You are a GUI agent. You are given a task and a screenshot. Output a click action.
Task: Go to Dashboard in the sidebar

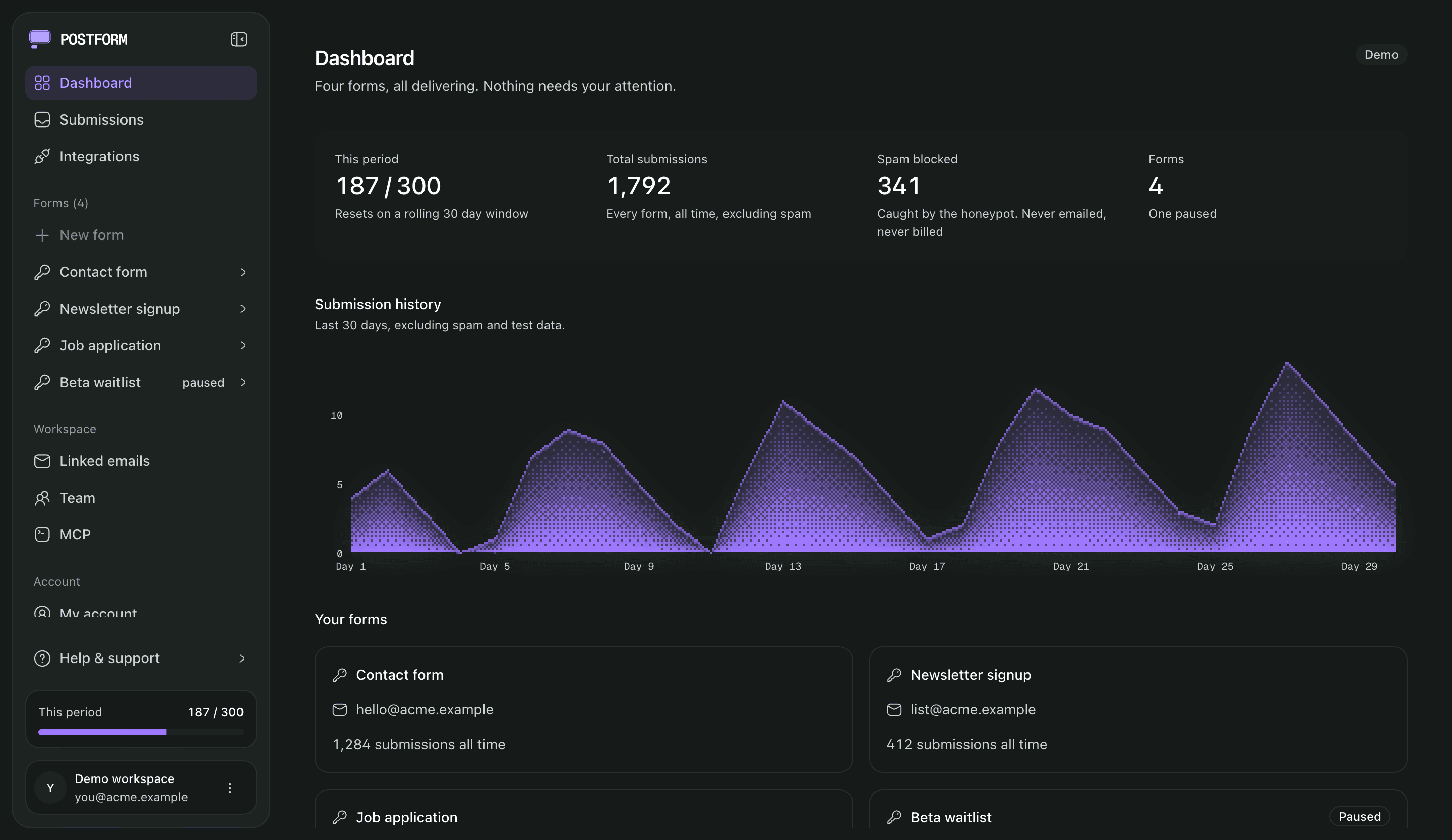pyautogui.click(x=141, y=83)
